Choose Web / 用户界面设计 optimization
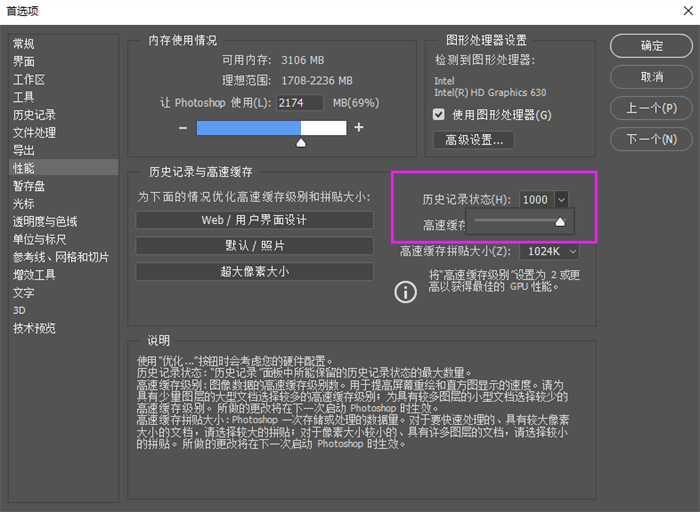The width and height of the screenshot is (700, 512). pyautogui.click(x=254, y=220)
